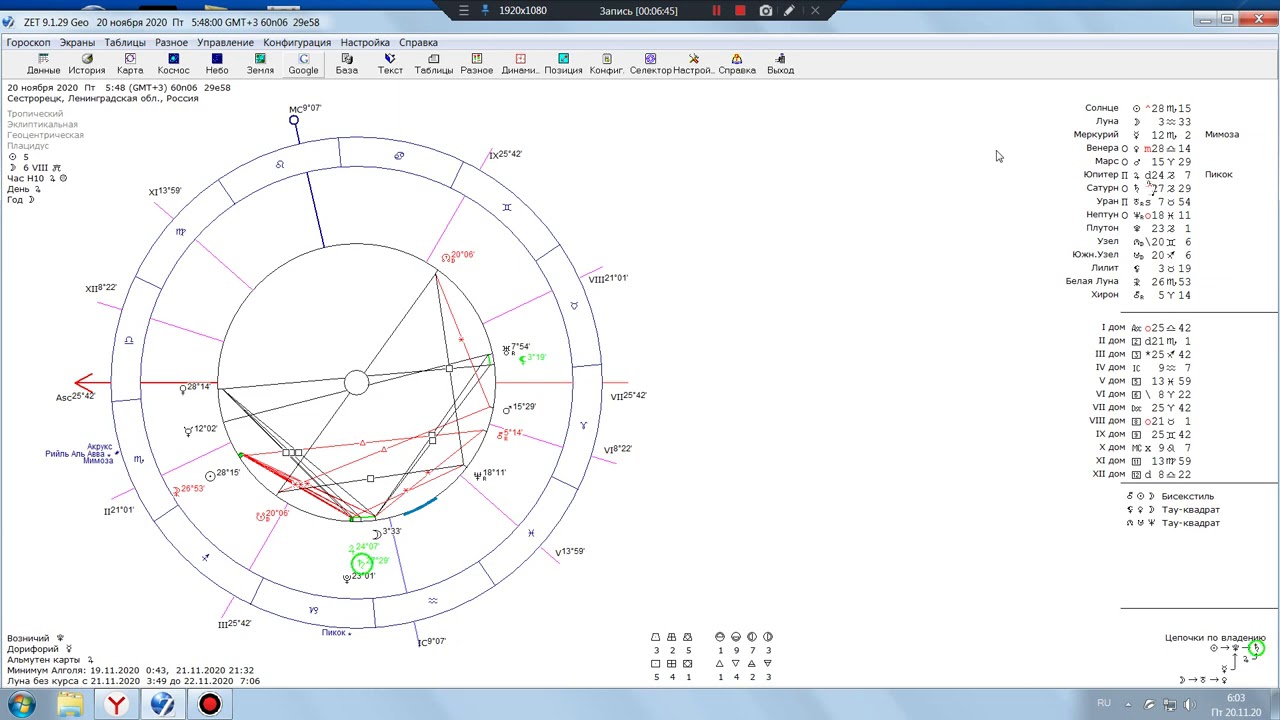
Task: Open the red recorder taskbar icon
Action: coord(210,704)
